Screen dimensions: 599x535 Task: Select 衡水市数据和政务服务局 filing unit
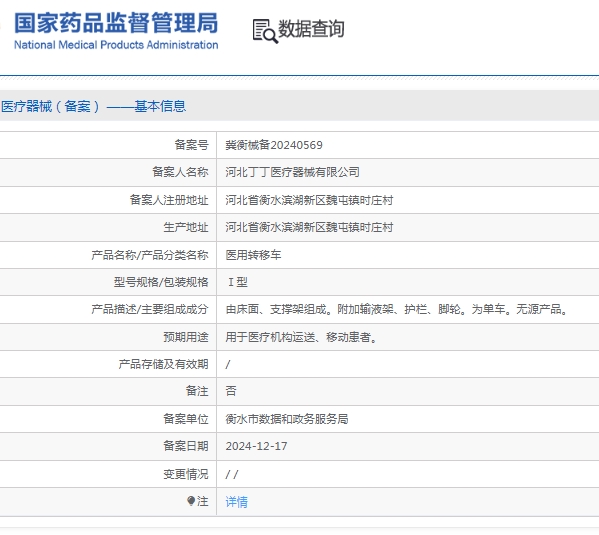[287, 419]
